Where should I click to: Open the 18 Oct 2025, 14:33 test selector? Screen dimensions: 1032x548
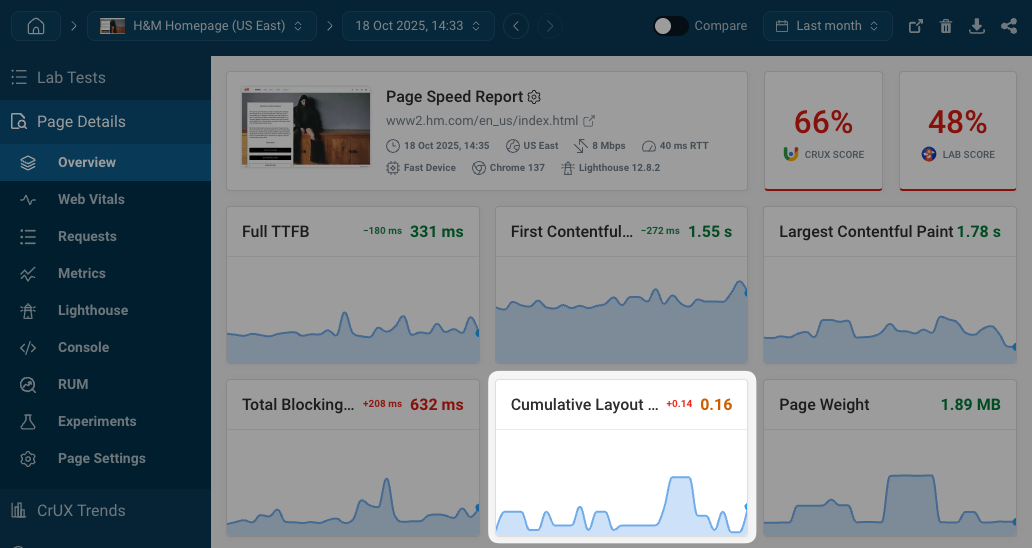pos(418,26)
